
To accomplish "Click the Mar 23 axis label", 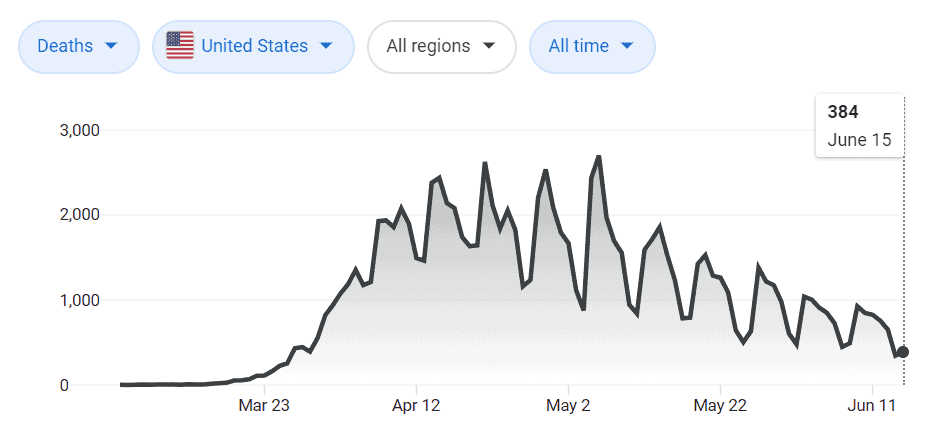I will (x=265, y=405).
